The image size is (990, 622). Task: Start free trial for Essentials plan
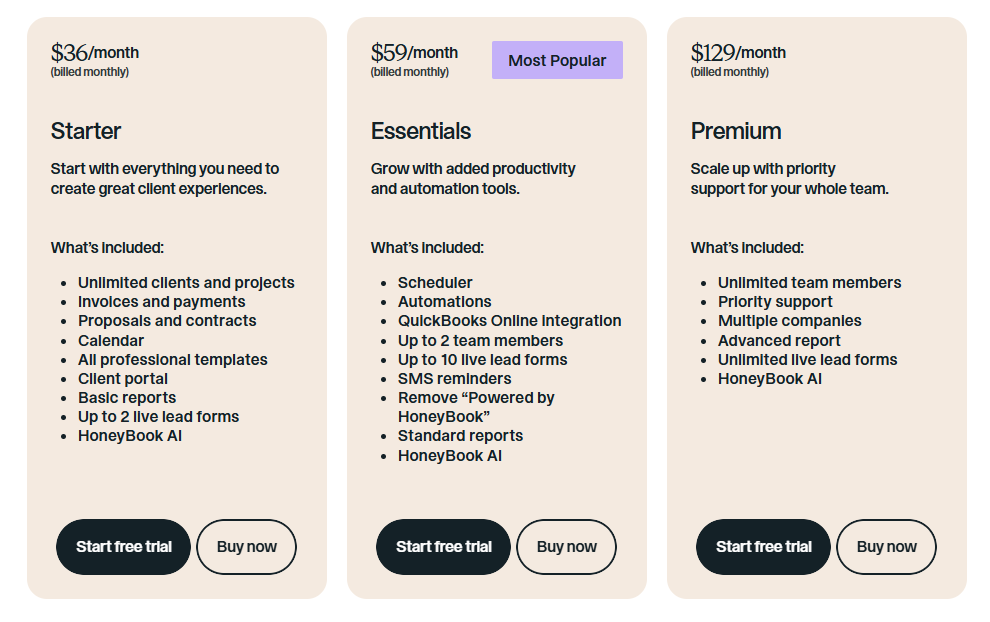pyautogui.click(x=443, y=547)
